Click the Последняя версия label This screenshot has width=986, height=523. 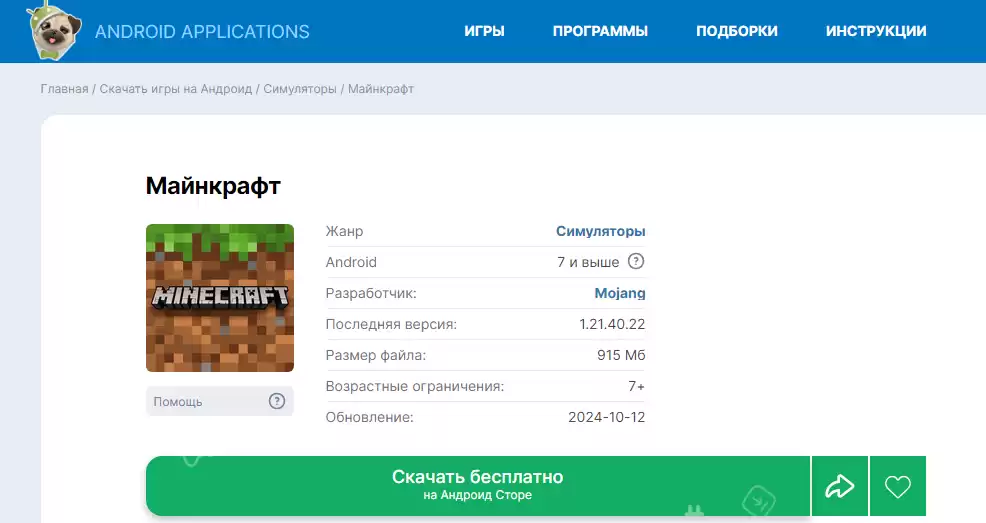[391, 324]
